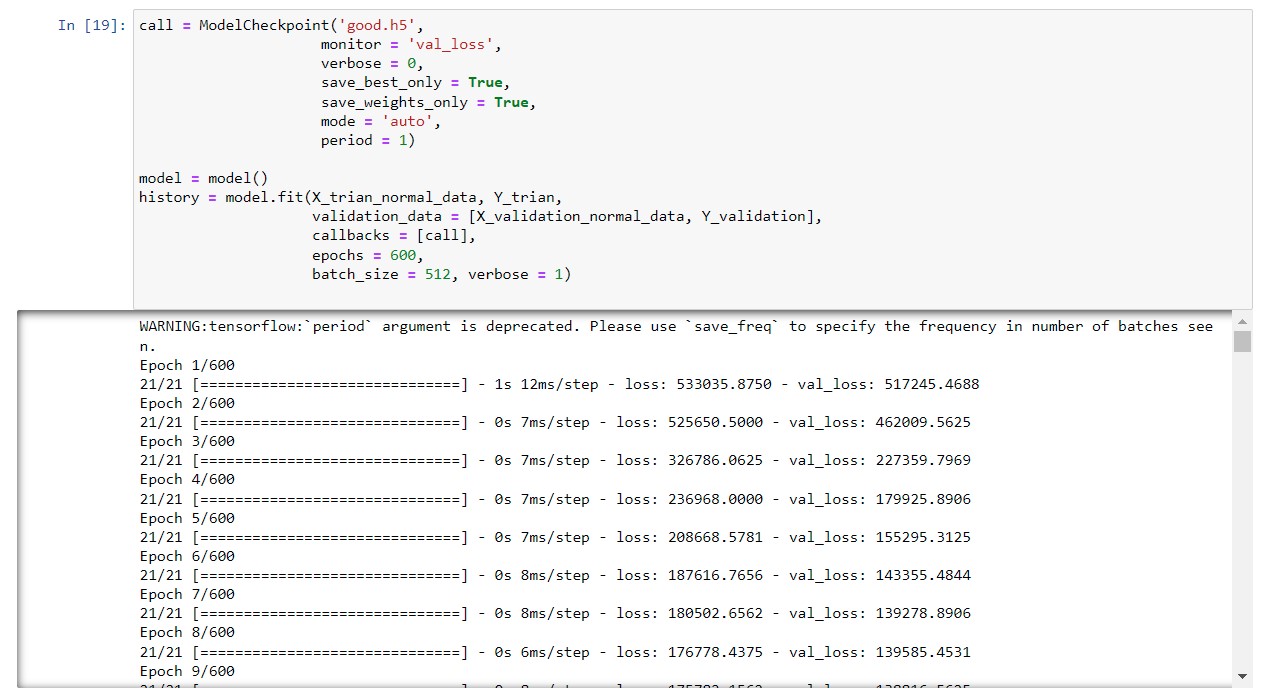1266x698 pixels.
Task: Click the validation_data argument line
Action: pyautogui.click(x=567, y=216)
